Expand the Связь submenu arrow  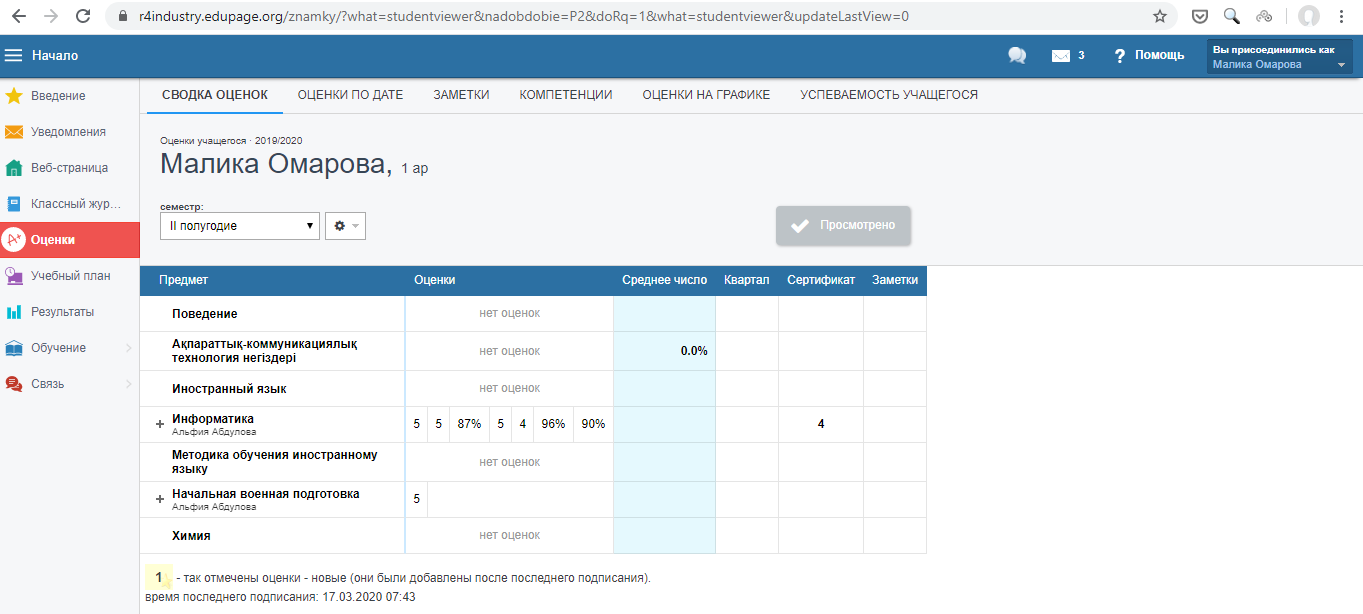coord(129,384)
